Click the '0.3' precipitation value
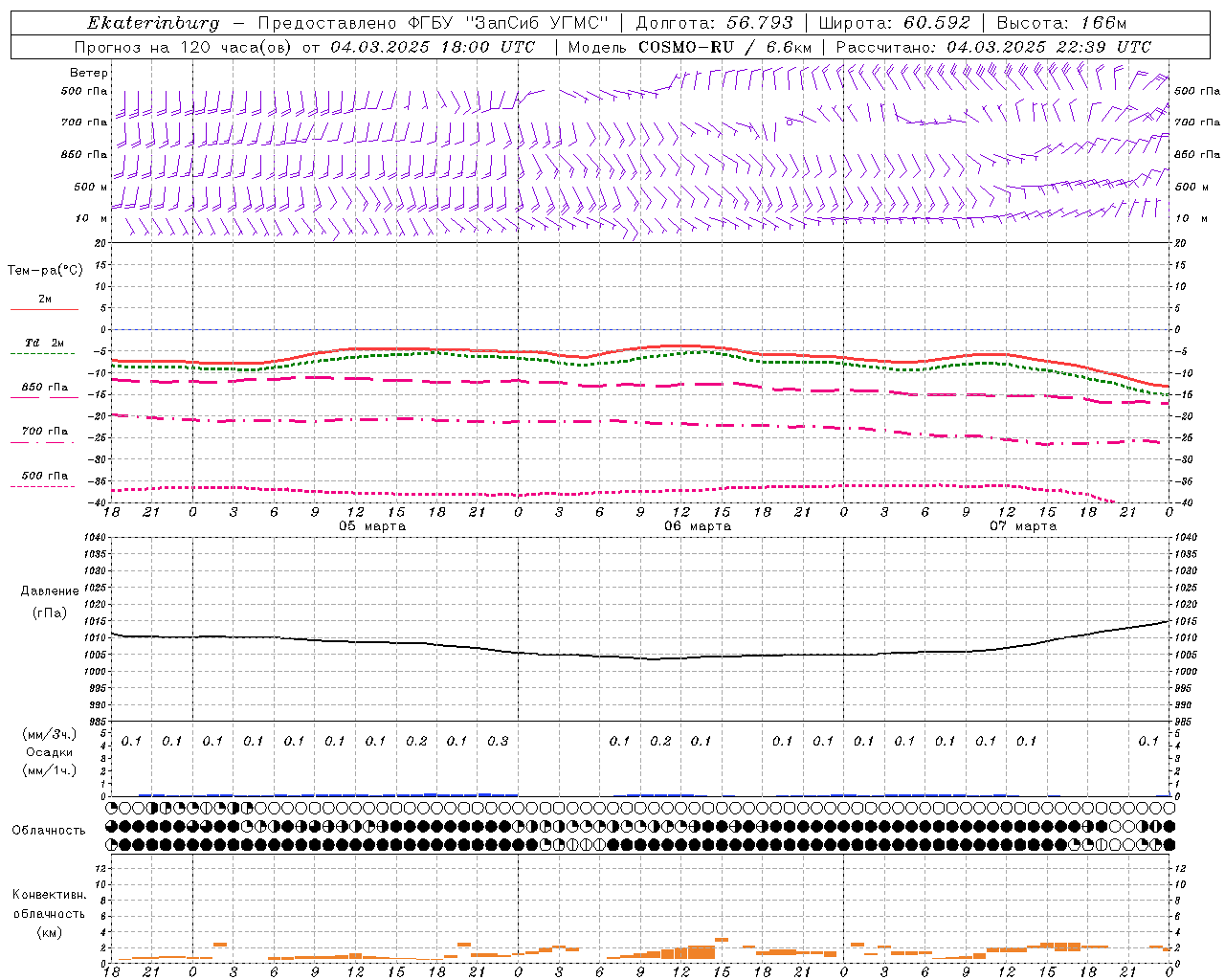Image resolution: width=1225 pixels, height=980 pixels. click(x=498, y=741)
